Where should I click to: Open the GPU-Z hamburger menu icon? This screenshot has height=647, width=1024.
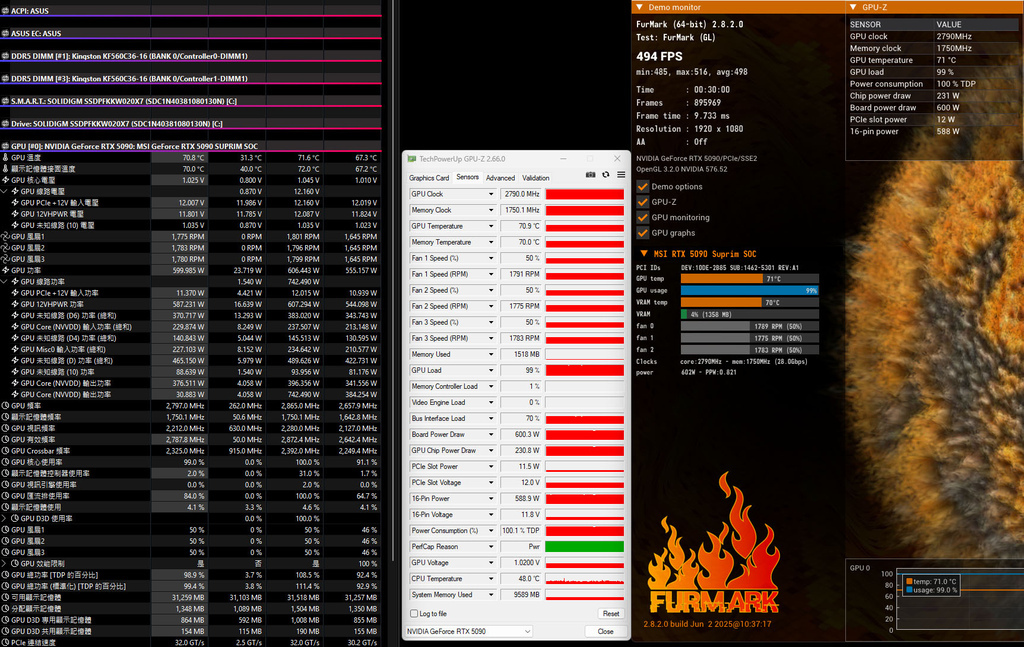[x=621, y=175]
